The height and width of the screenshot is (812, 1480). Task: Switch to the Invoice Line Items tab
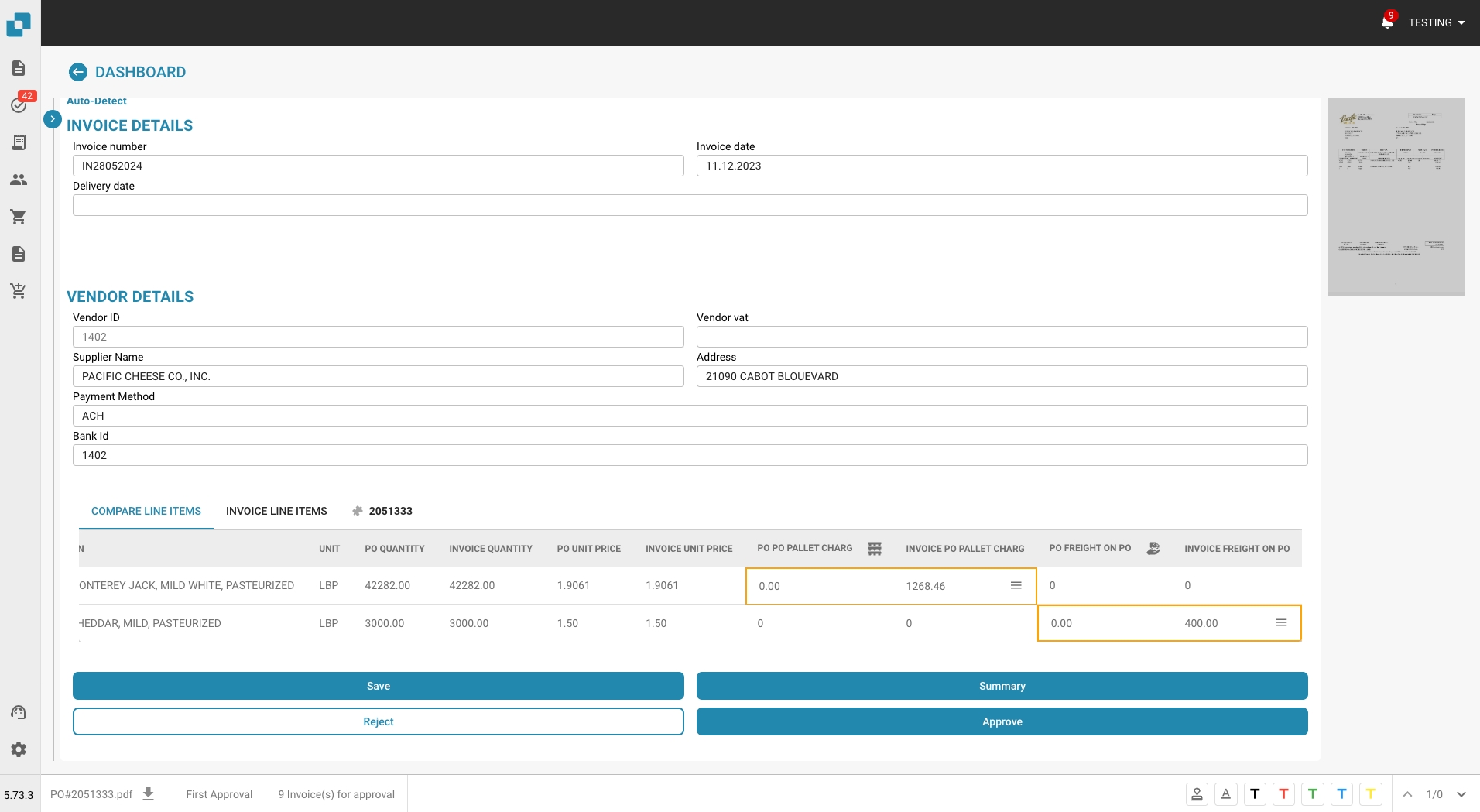click(276, 511)
